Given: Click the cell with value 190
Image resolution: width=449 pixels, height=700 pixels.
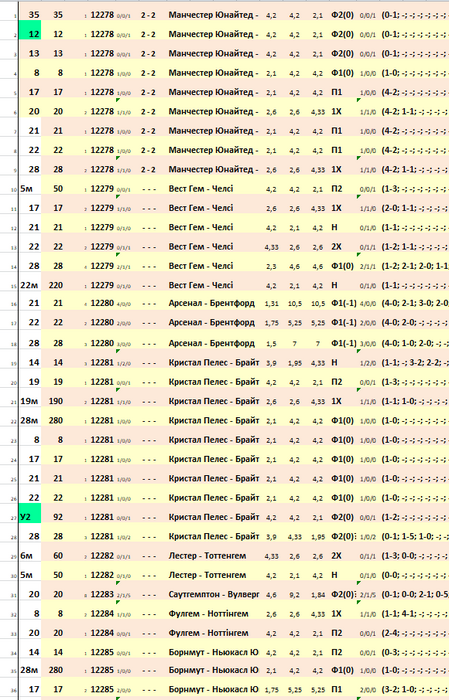Looking at the screenshot, I should tap(56, 401).
